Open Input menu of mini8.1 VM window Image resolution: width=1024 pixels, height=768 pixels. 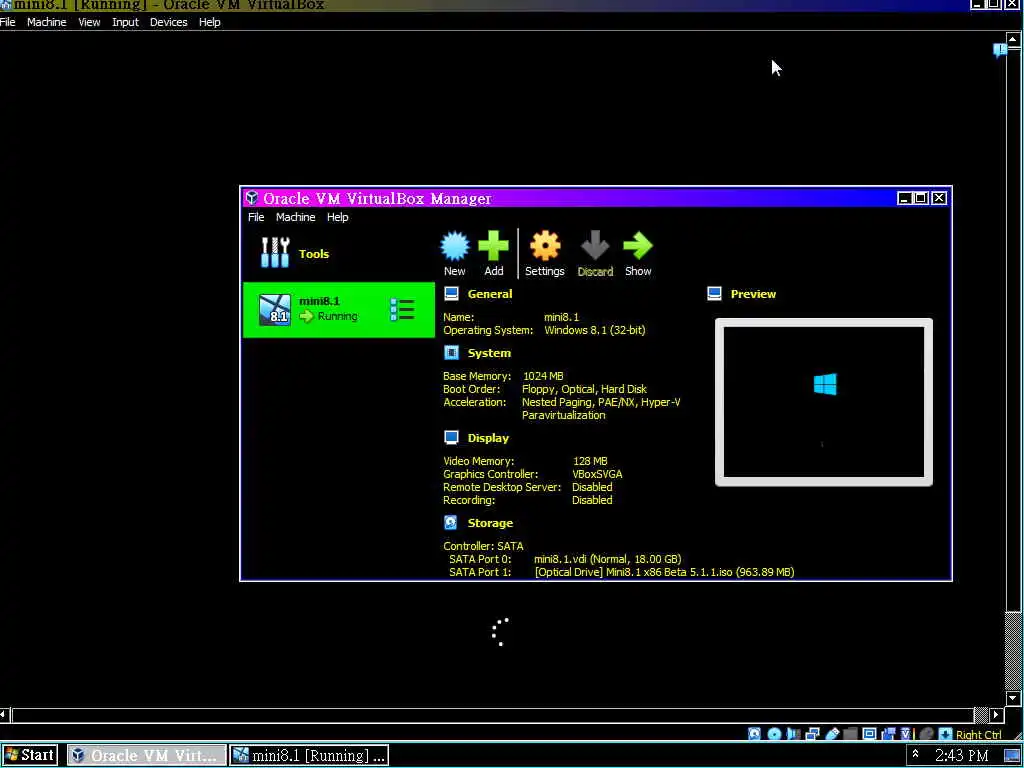pos(125,22)
